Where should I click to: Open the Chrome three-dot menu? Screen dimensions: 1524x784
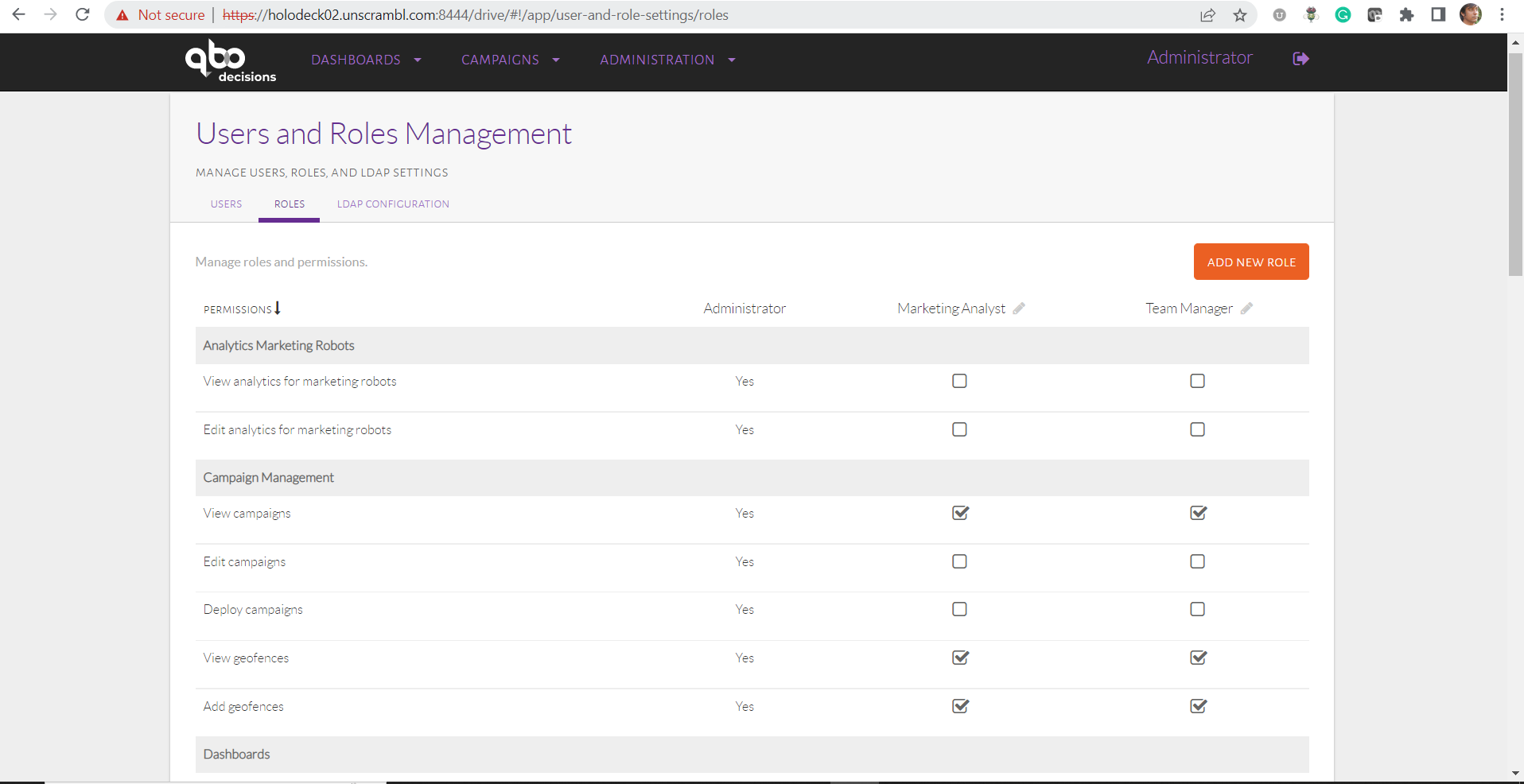pyautogui.click(x=1502, y=15)
